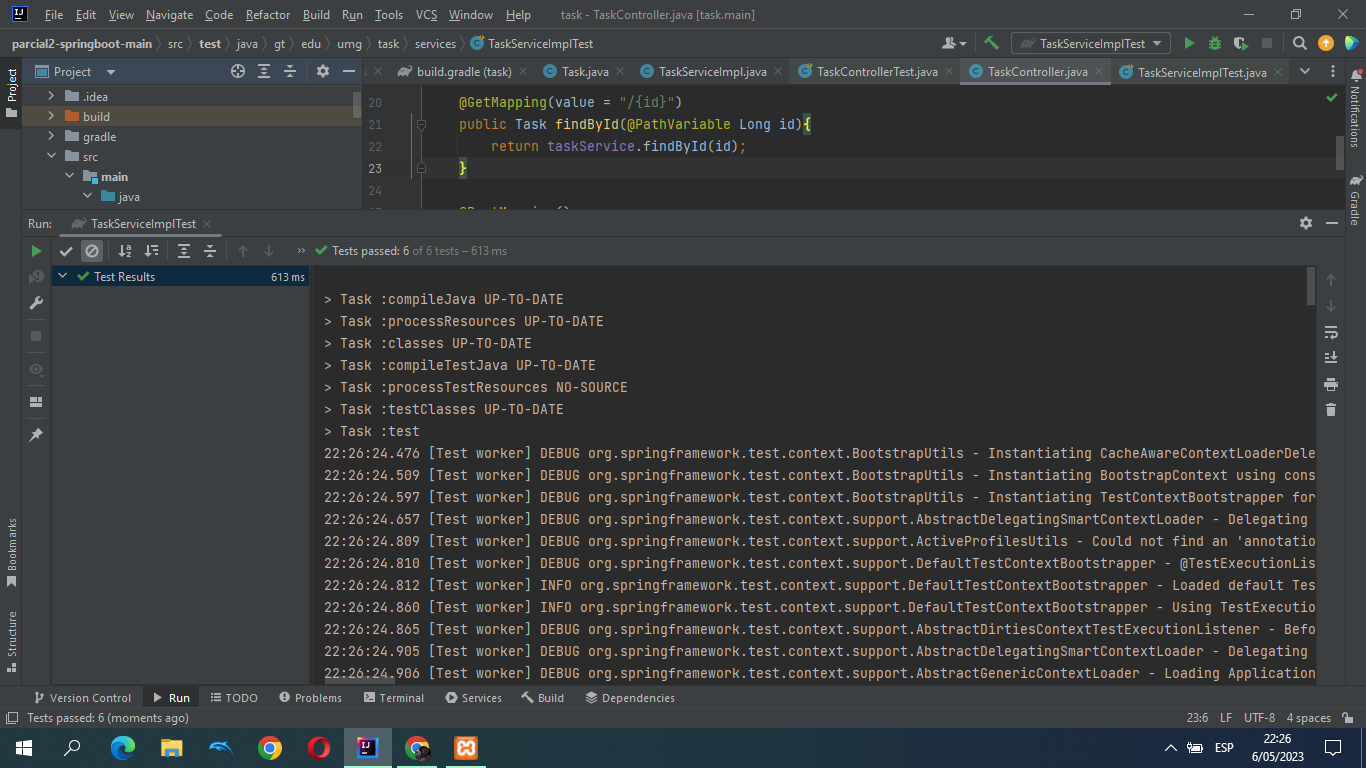Toggle Show Ignored tests filter
The height and width of the screenshot is (768, 1366).
click(x=92, y=251)
